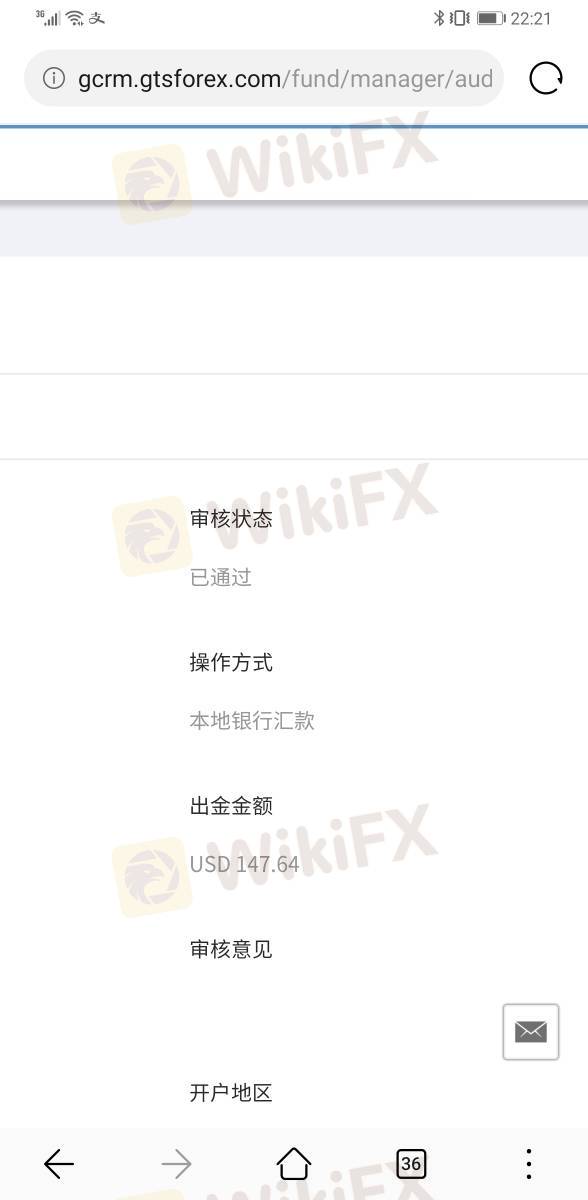This screenshot has height=1200, width=588.
Task: Open the three-dot browser menu
Action: point(528,1163)
